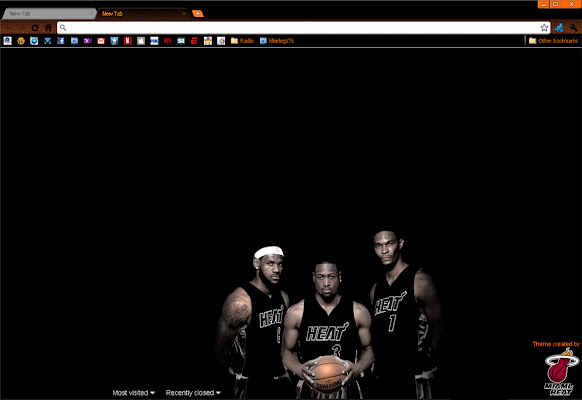Open the red ESPN E bookmark
582x400 pixels.
(194, 41)
